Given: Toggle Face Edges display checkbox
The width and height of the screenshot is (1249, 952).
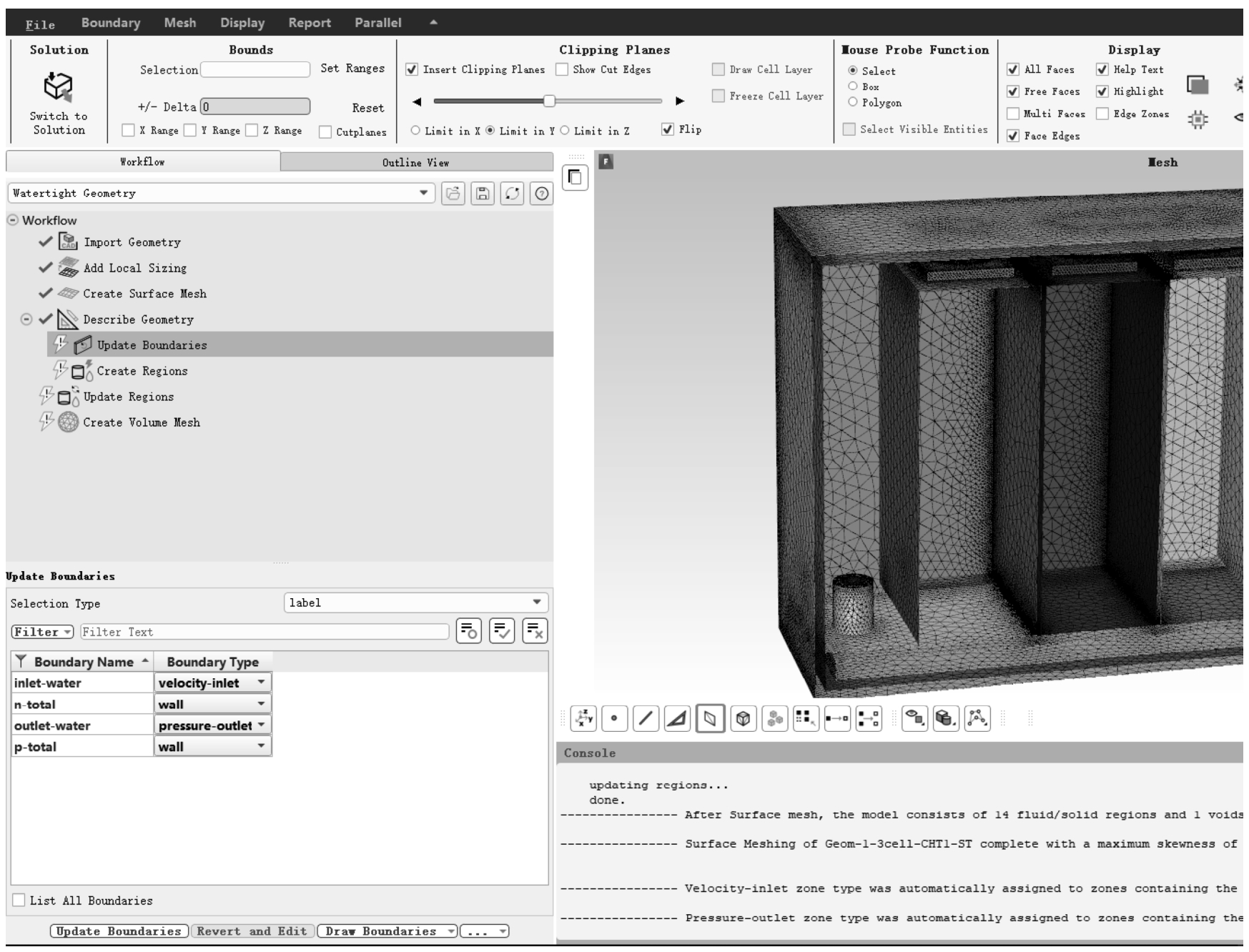Looking at the screenshot, I should coord(1013,136).
